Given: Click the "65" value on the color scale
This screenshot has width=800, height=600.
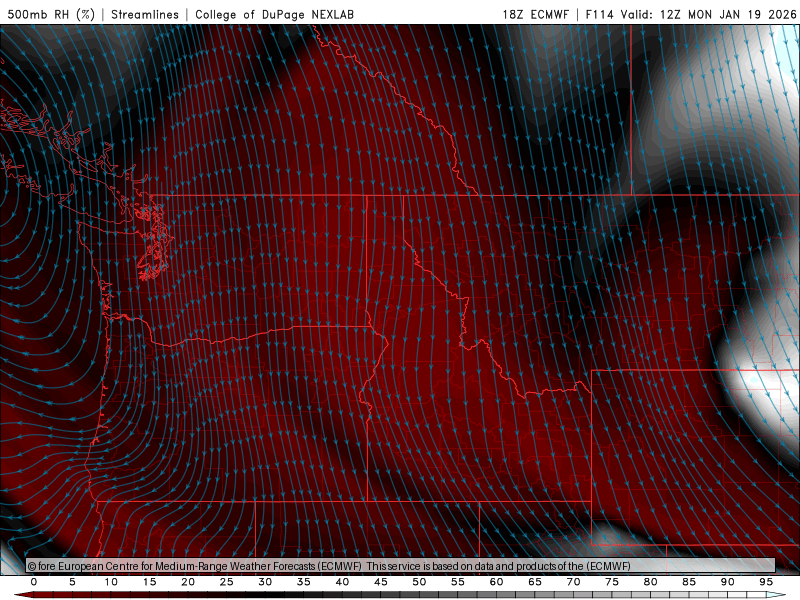Looking at the screenshot, I should pyautogui.click(x=535, y=582).
